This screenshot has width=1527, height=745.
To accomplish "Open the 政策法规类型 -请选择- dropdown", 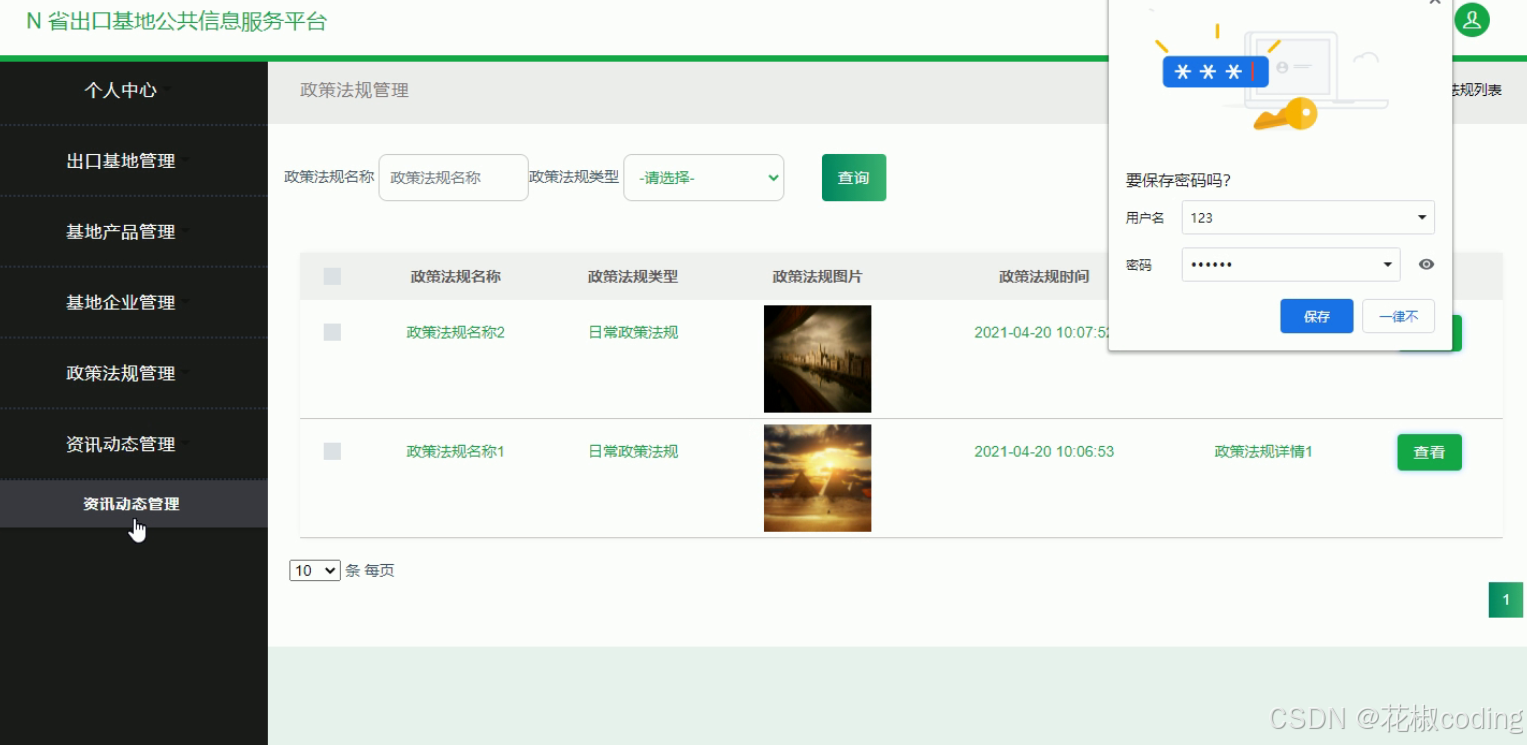I will 704,178.
